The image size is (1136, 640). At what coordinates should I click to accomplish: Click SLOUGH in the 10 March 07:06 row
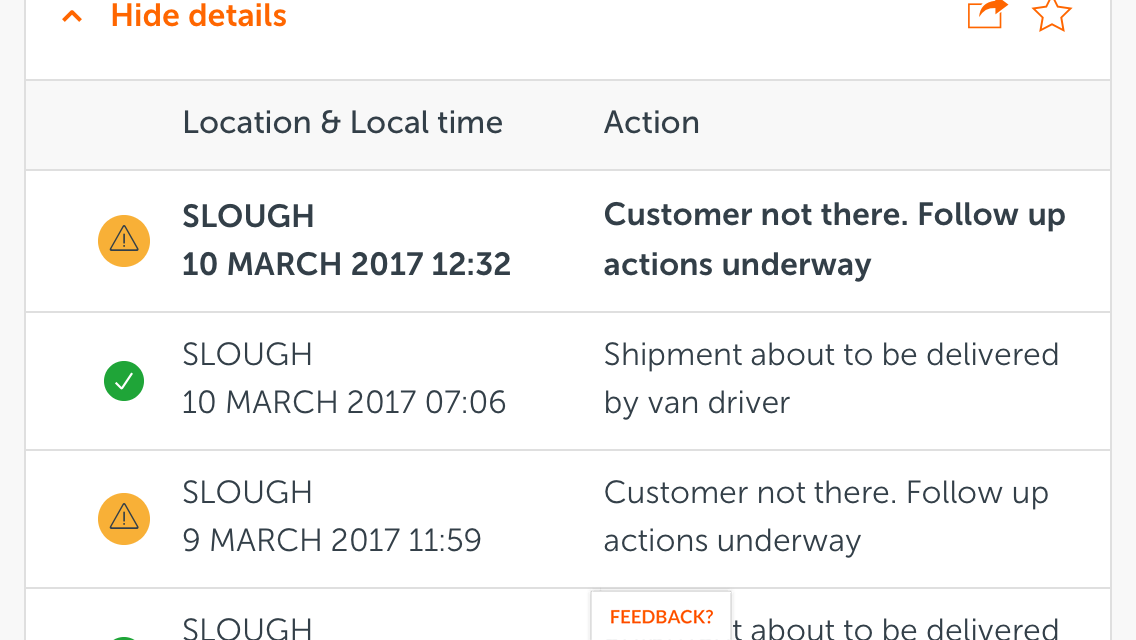pyautogui.click(x=247, y=354)
